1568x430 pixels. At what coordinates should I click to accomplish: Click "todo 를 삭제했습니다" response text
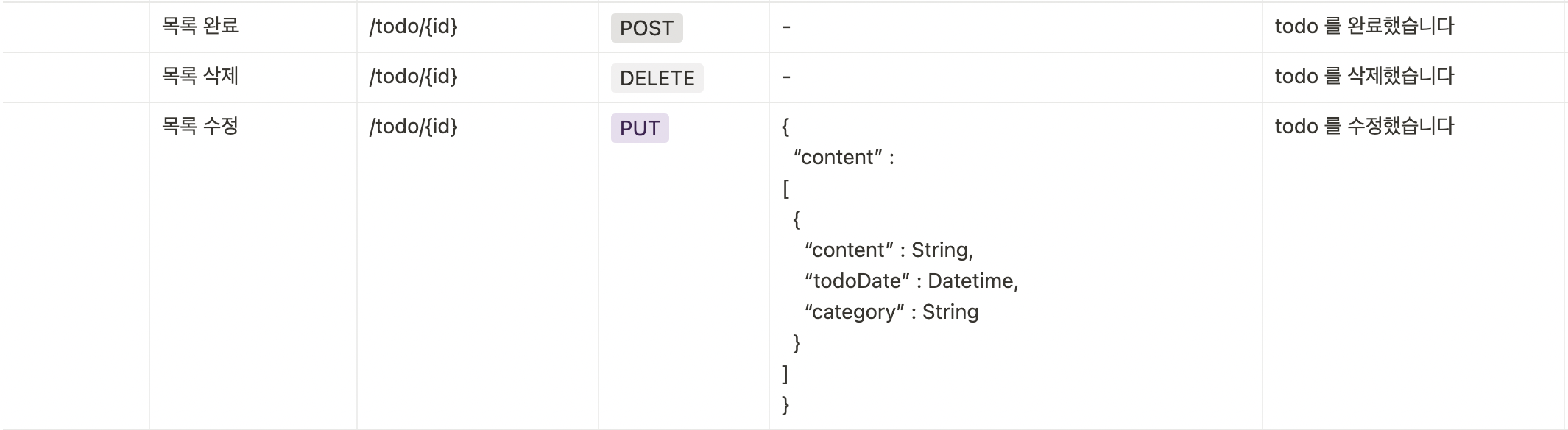coord(1364,77)
